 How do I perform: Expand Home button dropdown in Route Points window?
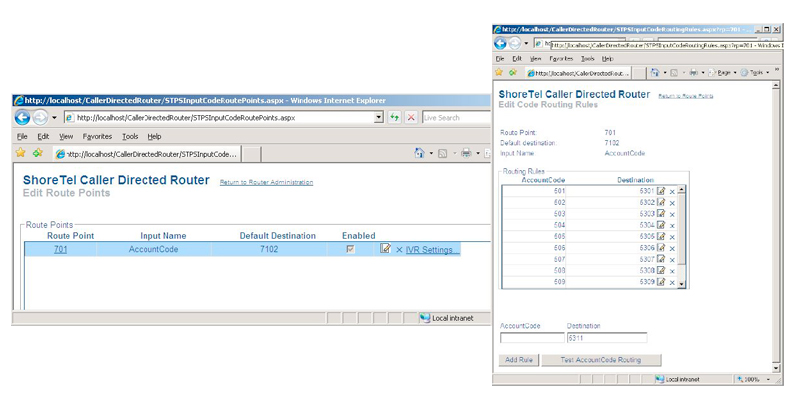tap(431, 153)
